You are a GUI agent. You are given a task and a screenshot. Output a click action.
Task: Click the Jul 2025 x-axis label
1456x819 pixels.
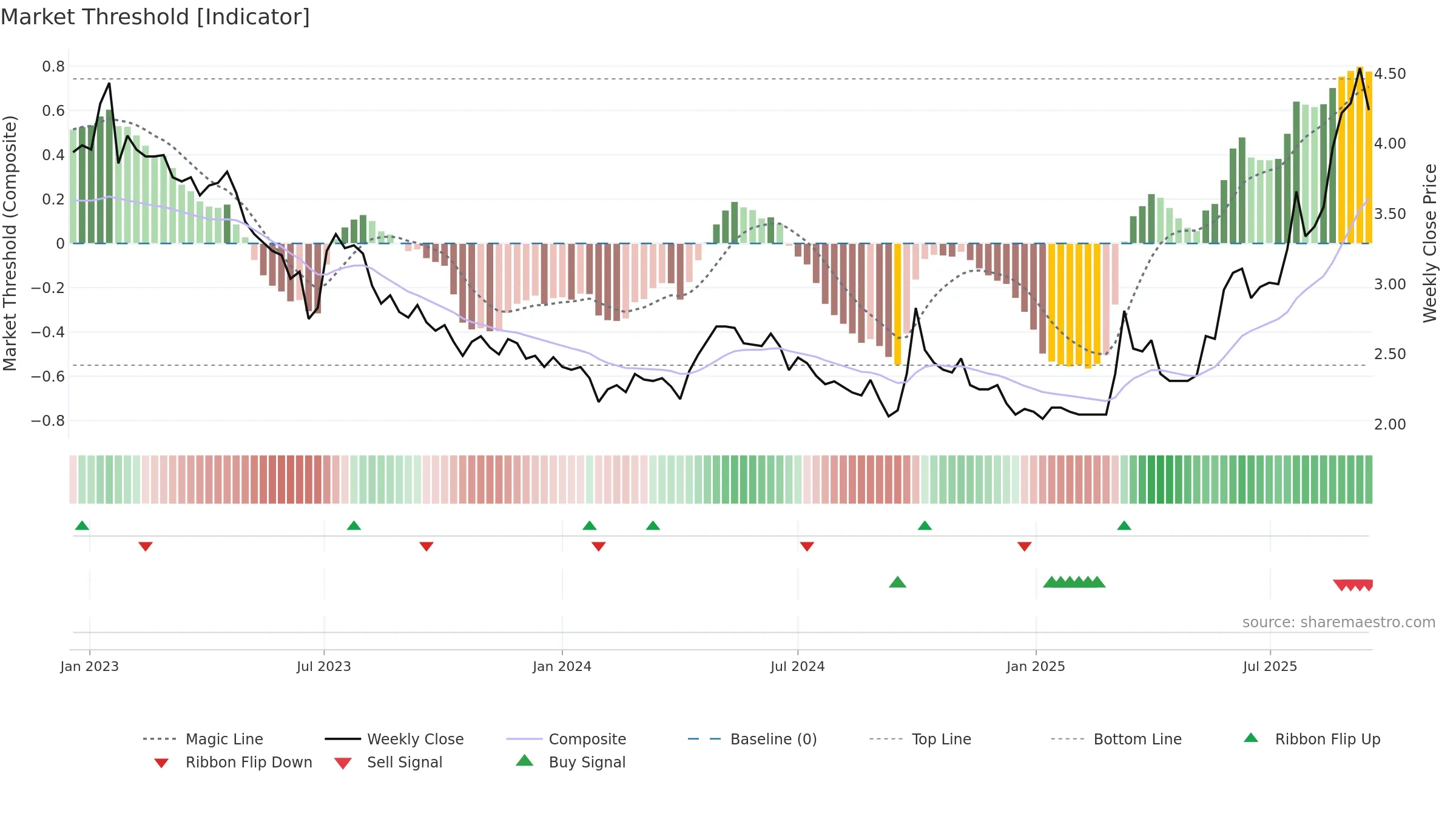pyautogui.click(x=1270, y=666)
